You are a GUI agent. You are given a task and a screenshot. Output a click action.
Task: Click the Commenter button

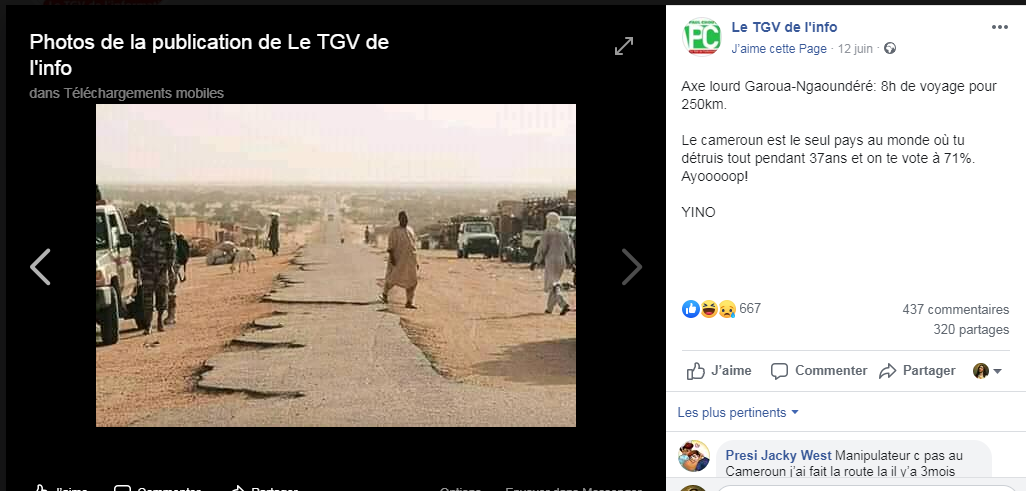coord(819,371)
